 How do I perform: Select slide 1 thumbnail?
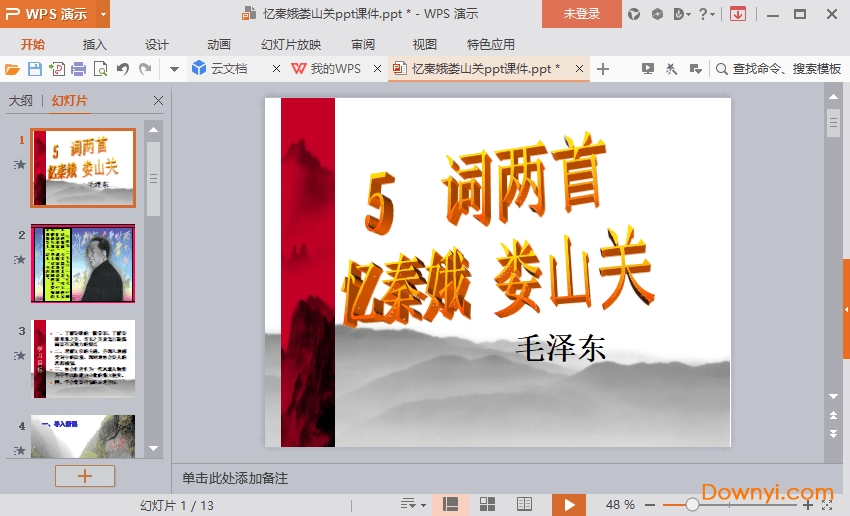click(83, 168)
